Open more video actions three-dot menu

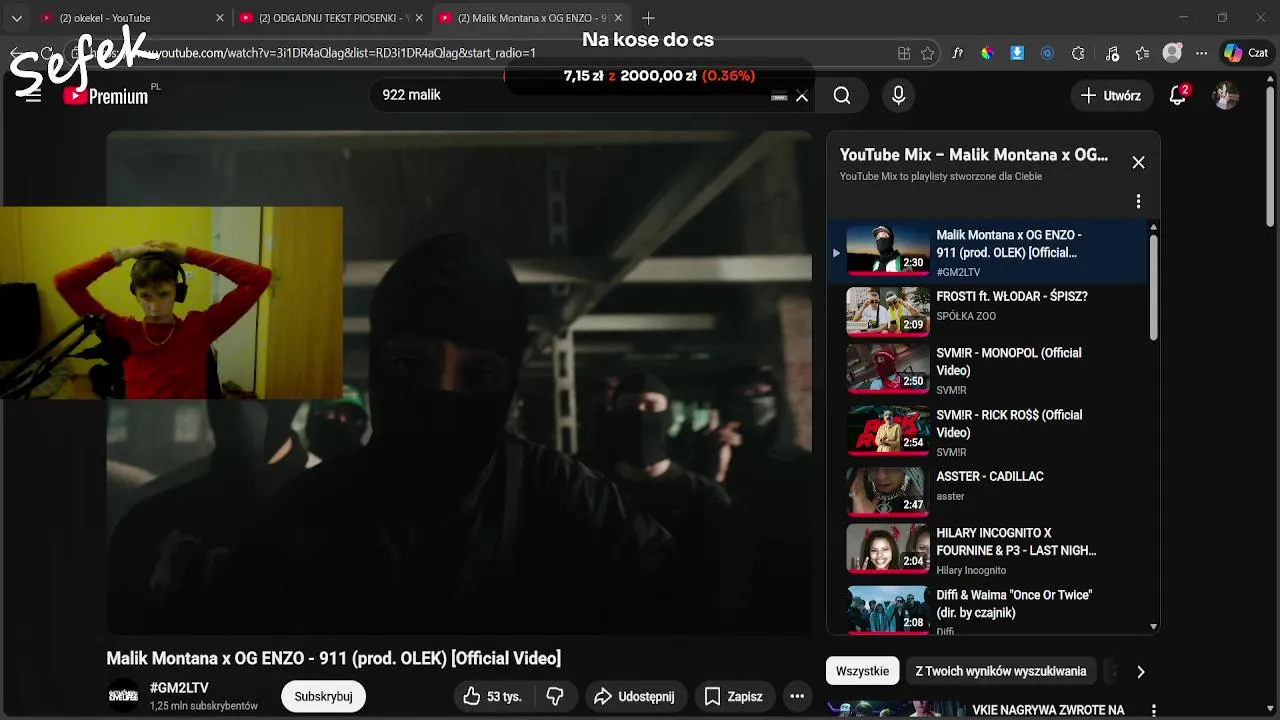[797, 696]
